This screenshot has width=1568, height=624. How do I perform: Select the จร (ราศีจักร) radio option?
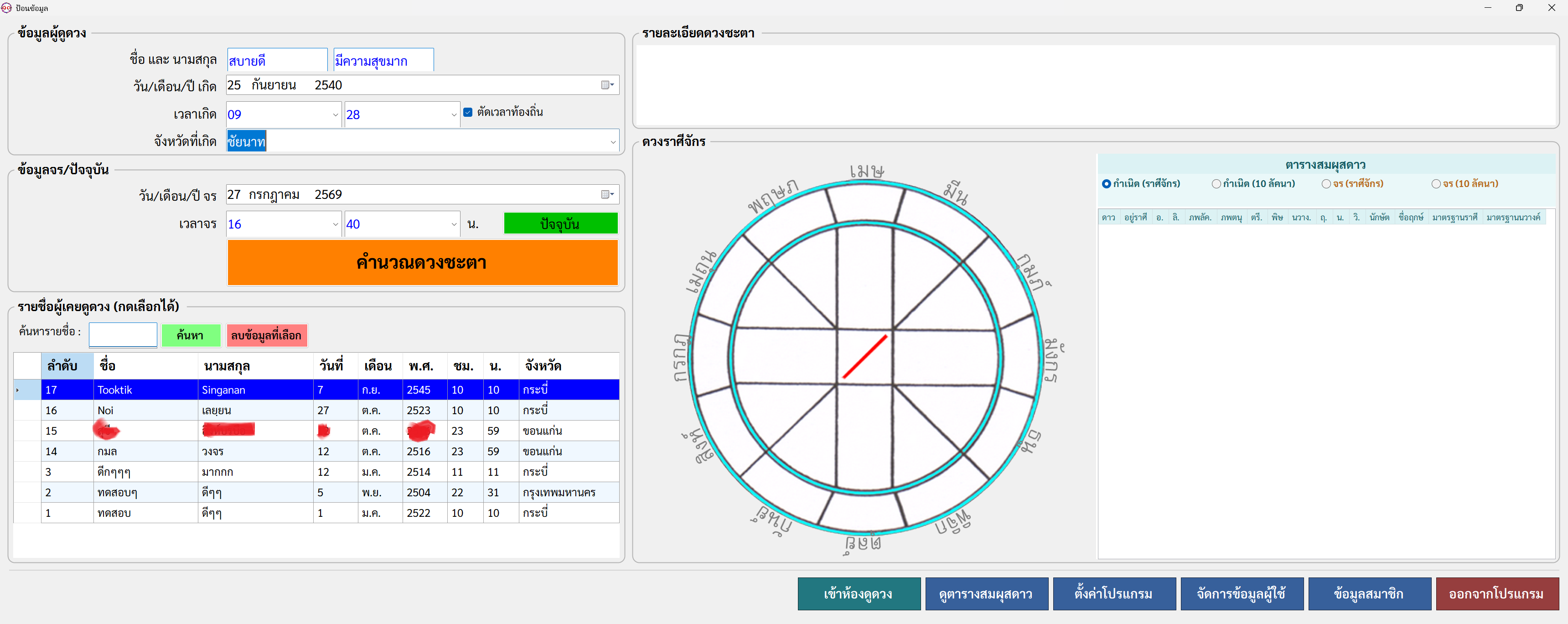point(1326,184)
